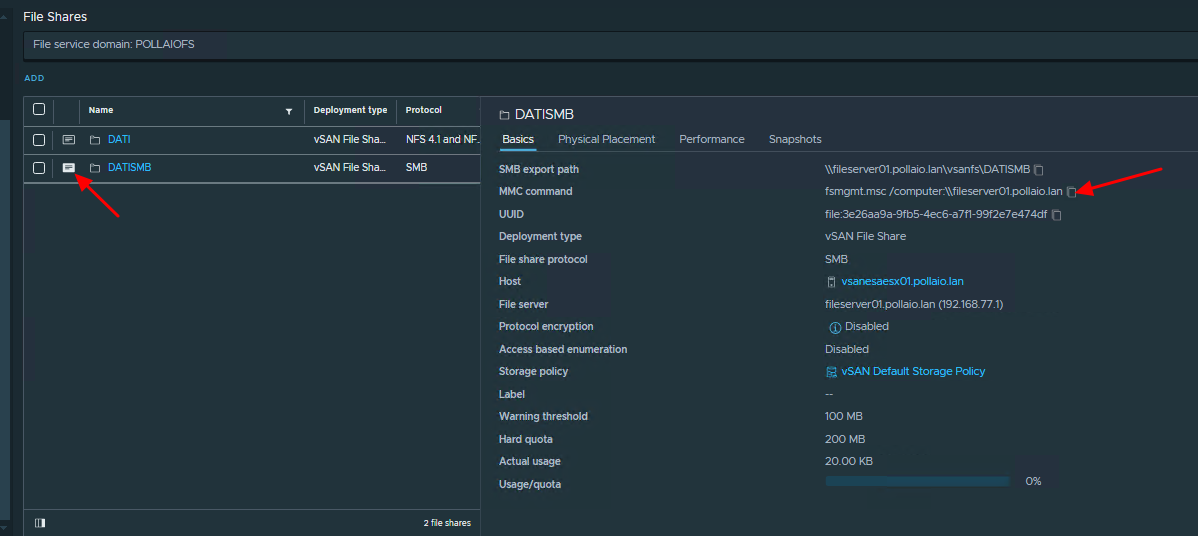1198x536 pixels.
Task: Select SMB export path value text
Action: pos(928,169)
